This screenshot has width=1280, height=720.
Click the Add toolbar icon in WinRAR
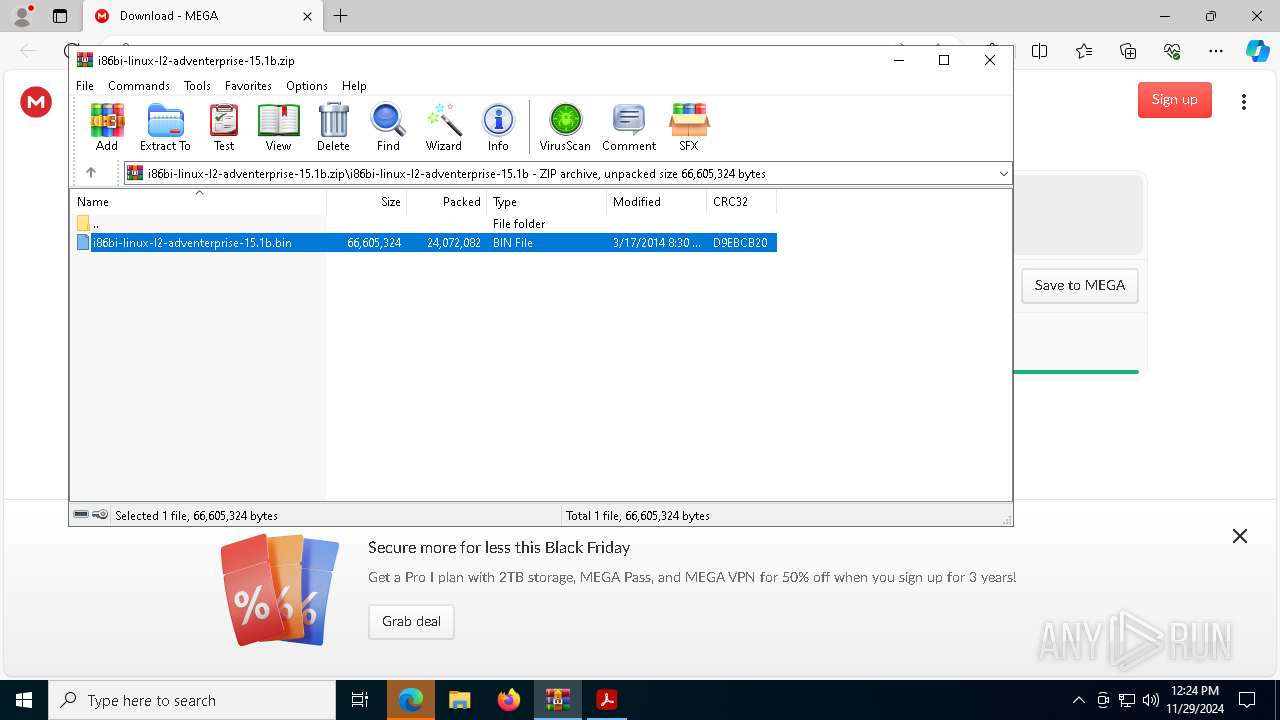point(107,127)
